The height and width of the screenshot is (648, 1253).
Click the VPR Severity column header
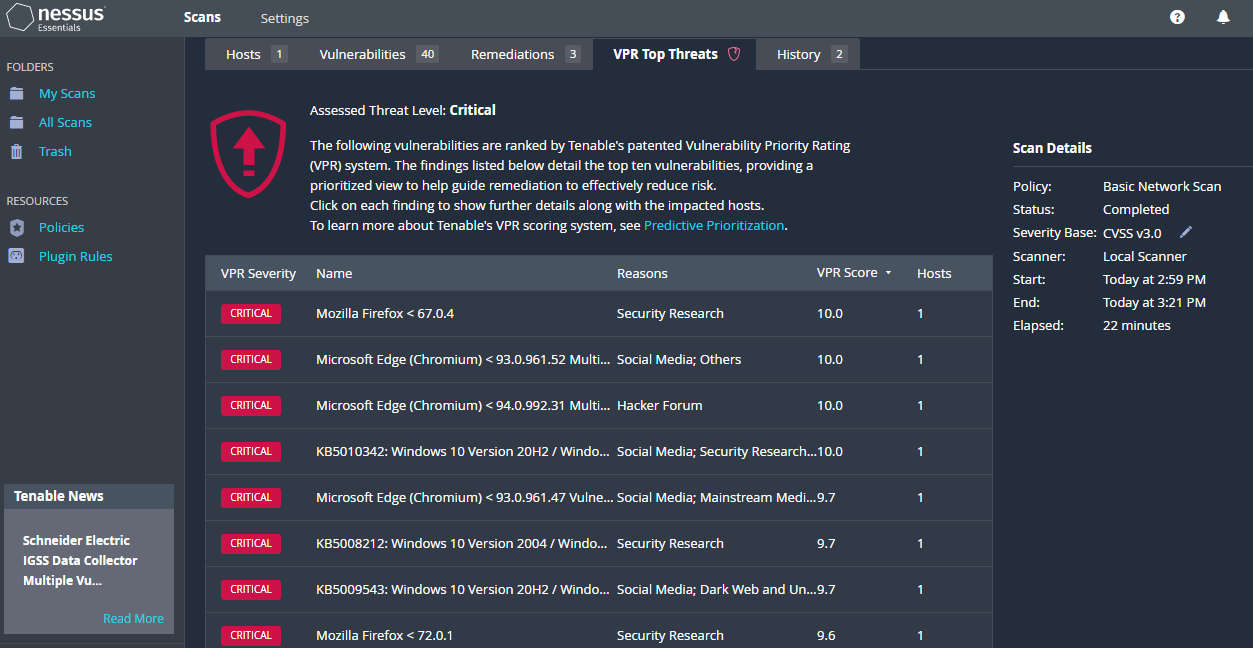[x=258, y=273]
